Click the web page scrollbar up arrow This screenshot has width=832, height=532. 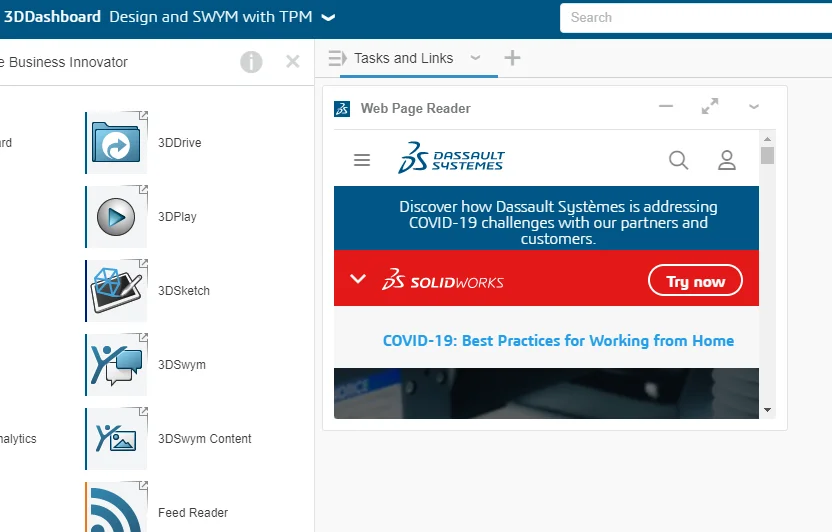767,139
